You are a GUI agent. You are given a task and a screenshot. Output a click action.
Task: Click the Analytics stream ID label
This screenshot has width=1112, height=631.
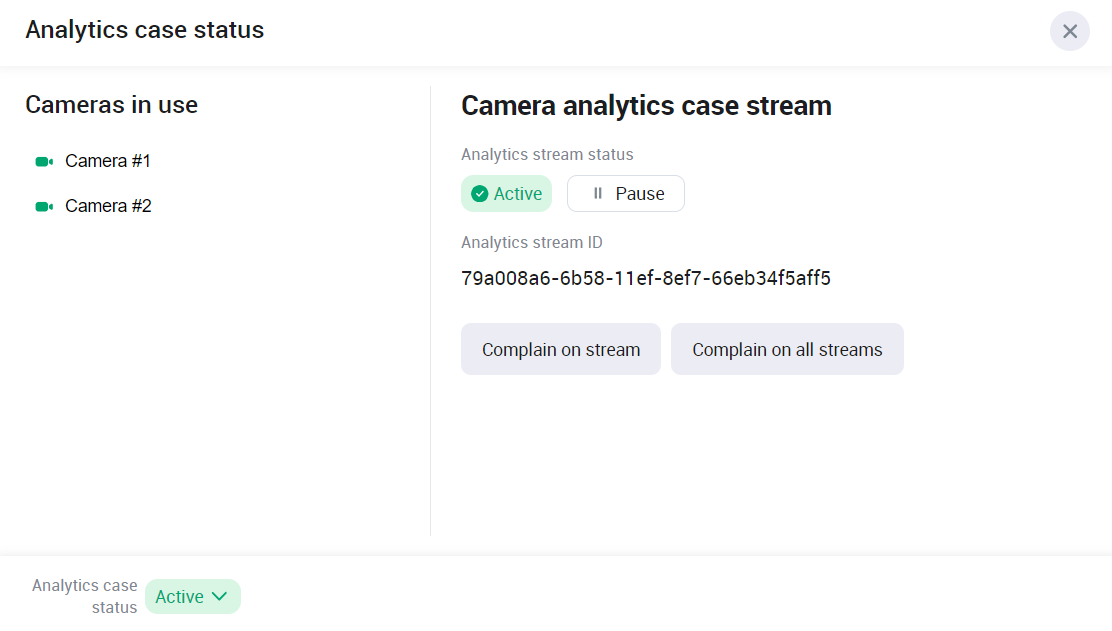pyautogui.click(x=531, y=243)
